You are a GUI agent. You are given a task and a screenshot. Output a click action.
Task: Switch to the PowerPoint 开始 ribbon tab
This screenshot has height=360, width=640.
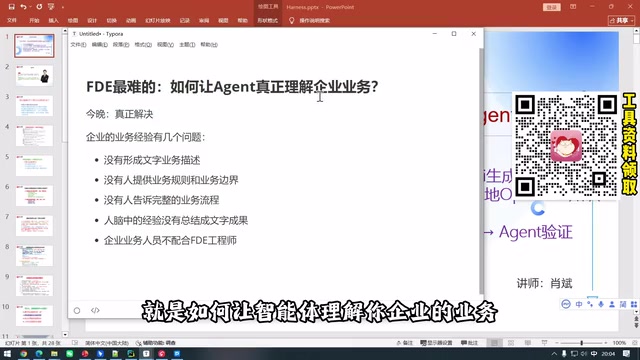34,20
